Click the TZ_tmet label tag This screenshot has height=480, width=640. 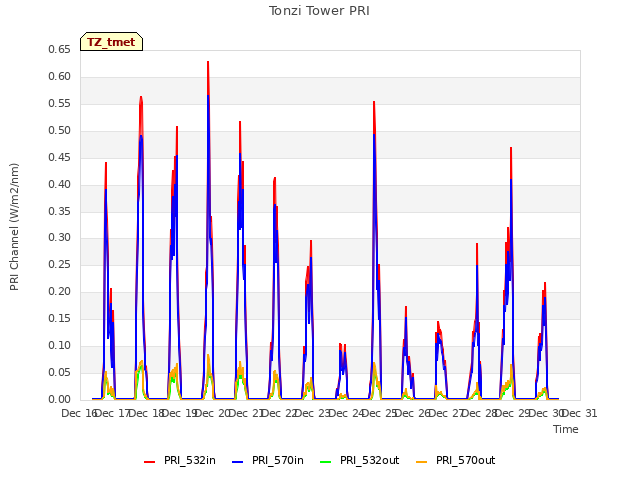point(111,42)
